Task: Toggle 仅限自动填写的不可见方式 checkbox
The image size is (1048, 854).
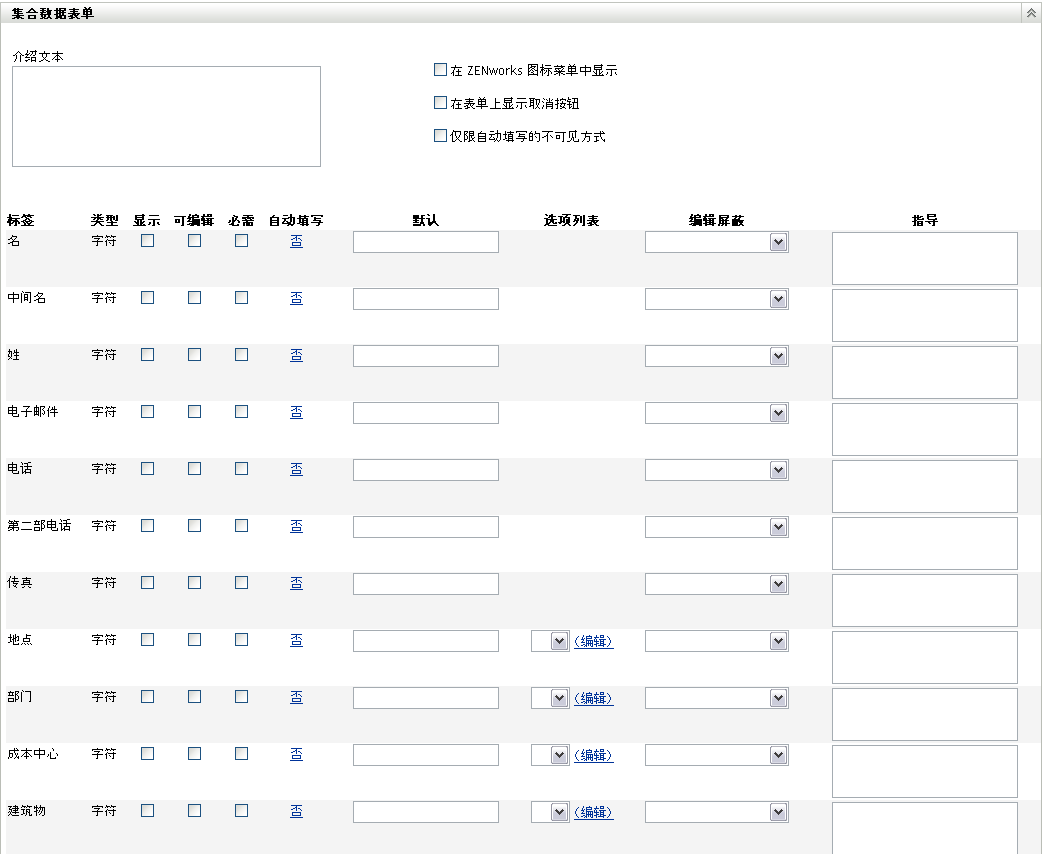Action: coord(440,136)
